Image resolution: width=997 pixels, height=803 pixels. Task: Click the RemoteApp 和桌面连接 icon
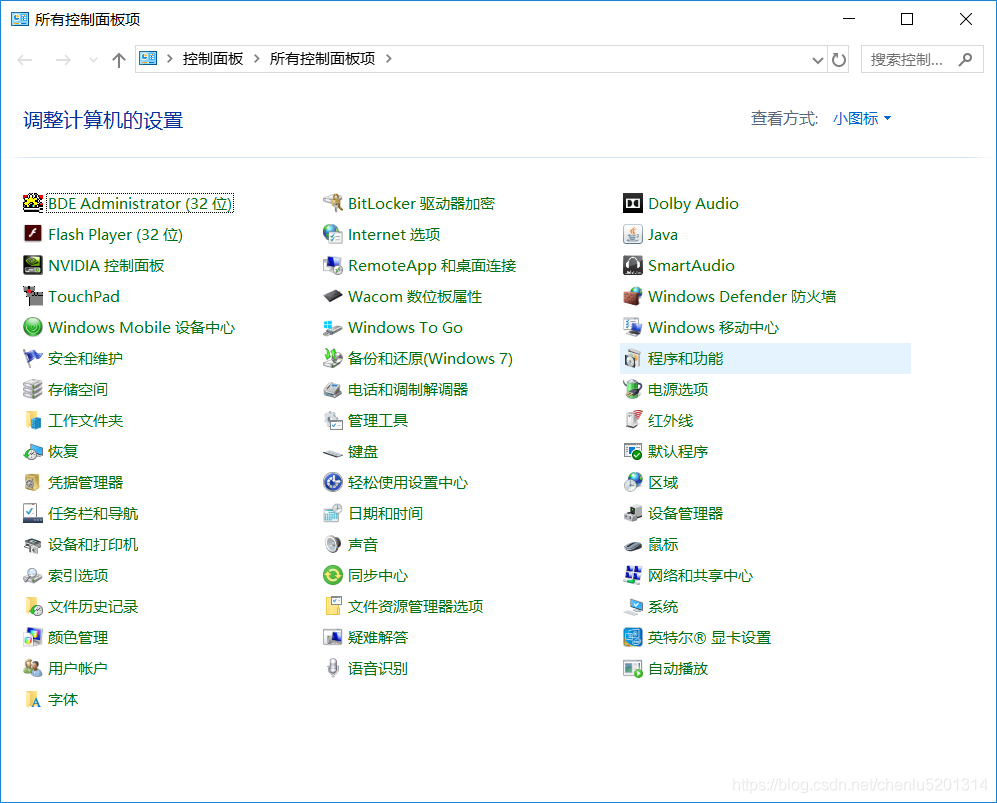(333, 265)
